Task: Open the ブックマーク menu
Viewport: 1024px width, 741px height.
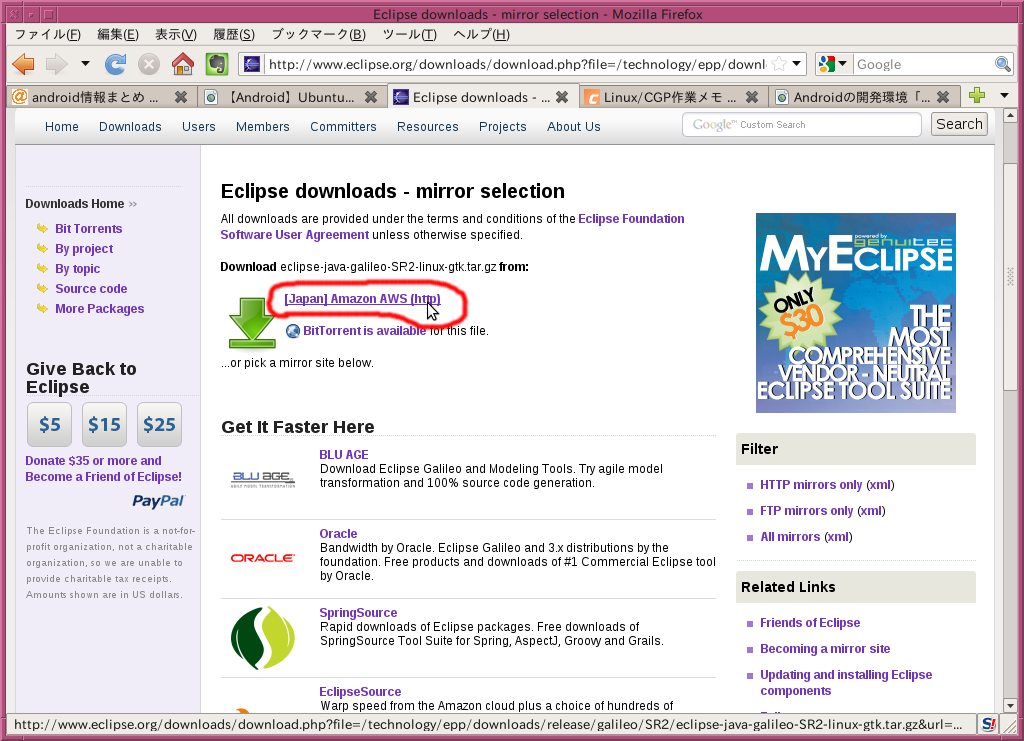Action: (319, 34)
